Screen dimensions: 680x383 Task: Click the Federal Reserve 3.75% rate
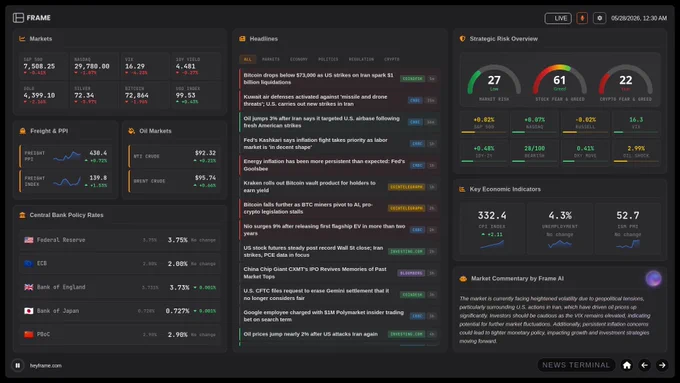pos(178,240)
